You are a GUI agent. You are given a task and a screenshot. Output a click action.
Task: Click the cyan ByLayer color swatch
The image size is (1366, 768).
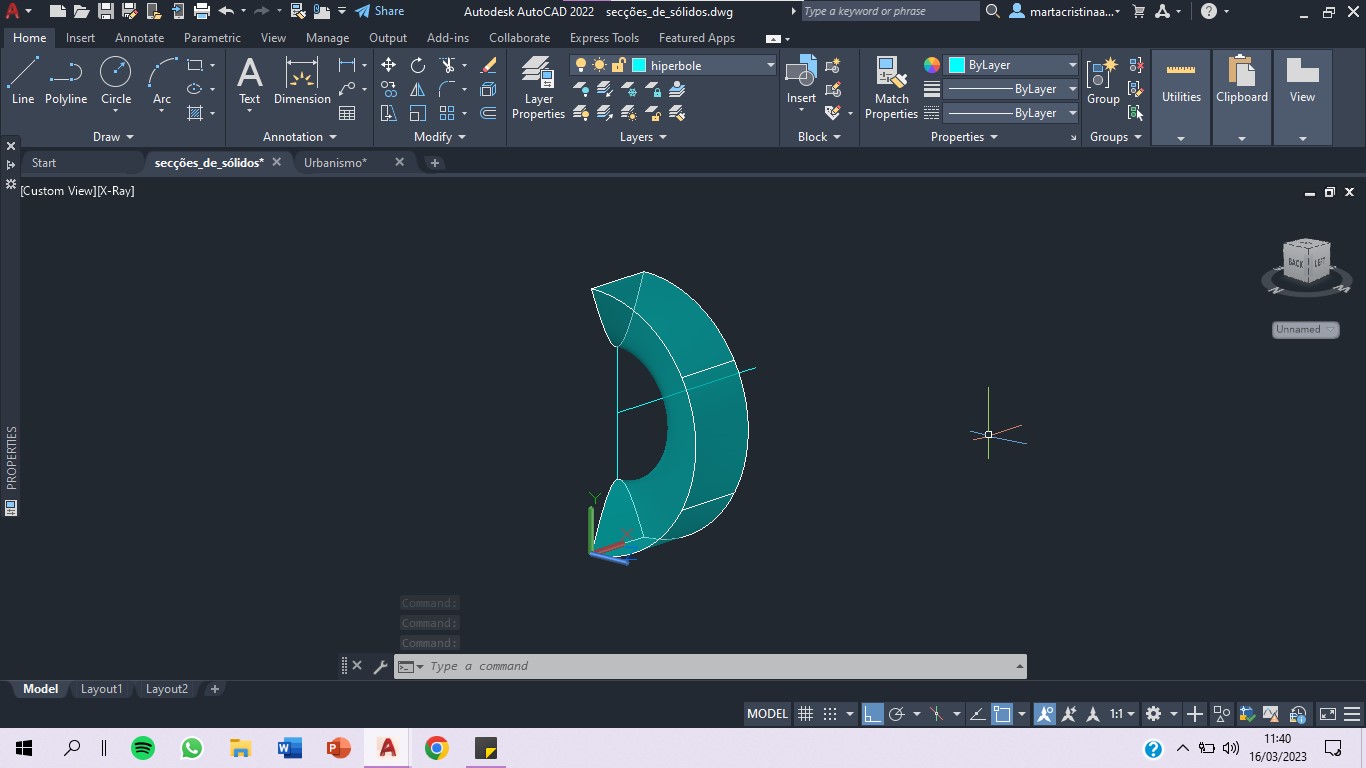(956, 65)
